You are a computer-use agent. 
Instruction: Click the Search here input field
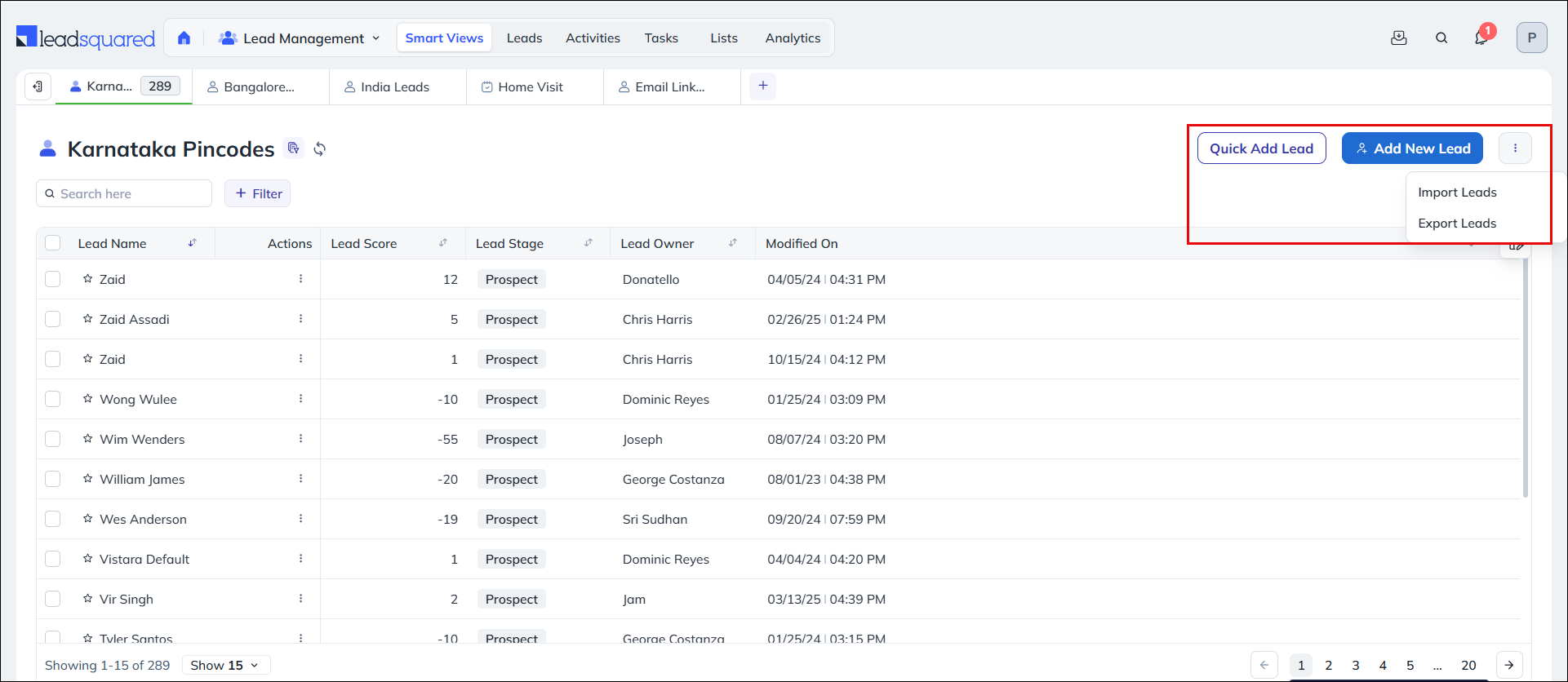(x=124, y=193)
